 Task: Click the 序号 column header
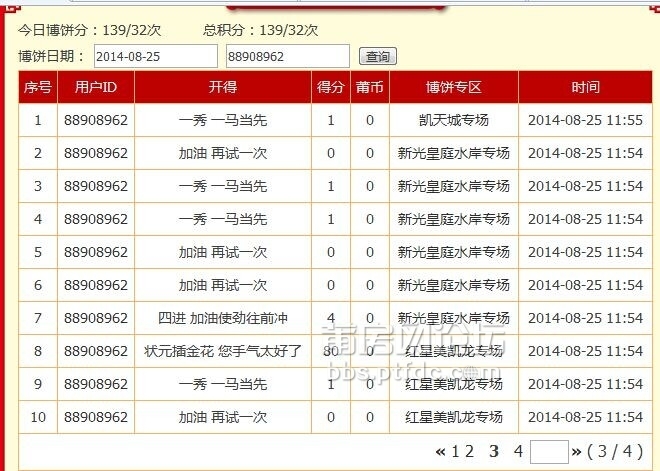38,87
